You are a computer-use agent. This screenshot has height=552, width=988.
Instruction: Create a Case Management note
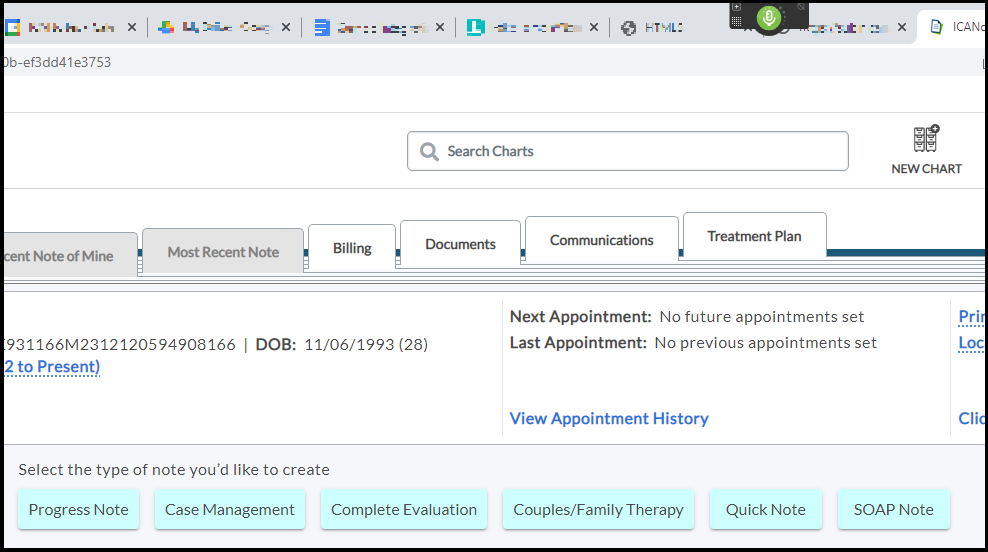(x=230, y=509)
